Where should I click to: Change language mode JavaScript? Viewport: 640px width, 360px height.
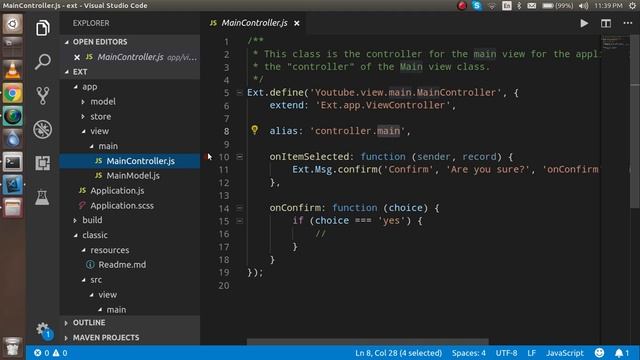[x=565, y=353]
